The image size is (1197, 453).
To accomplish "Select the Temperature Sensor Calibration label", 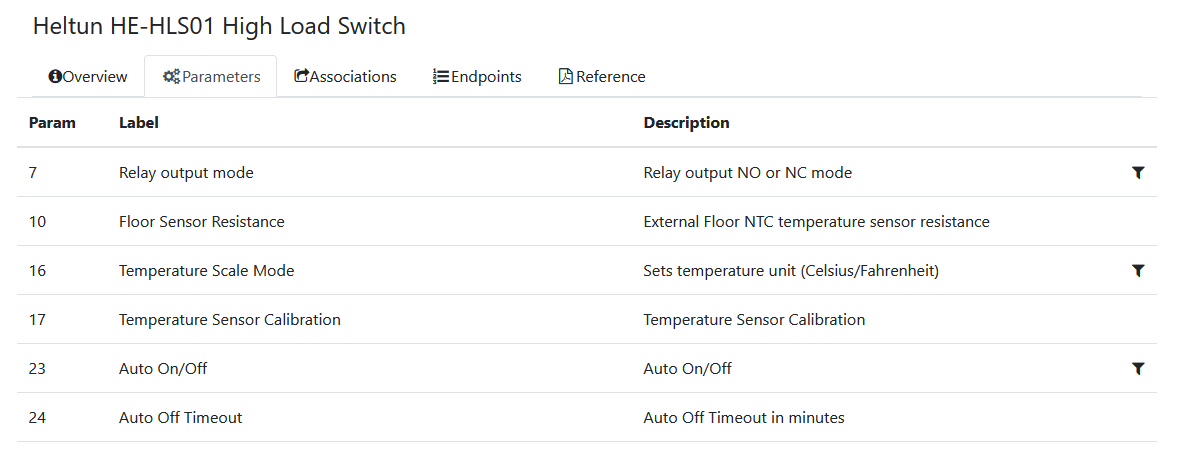I will pyautogui.click(x=229, y=320).
